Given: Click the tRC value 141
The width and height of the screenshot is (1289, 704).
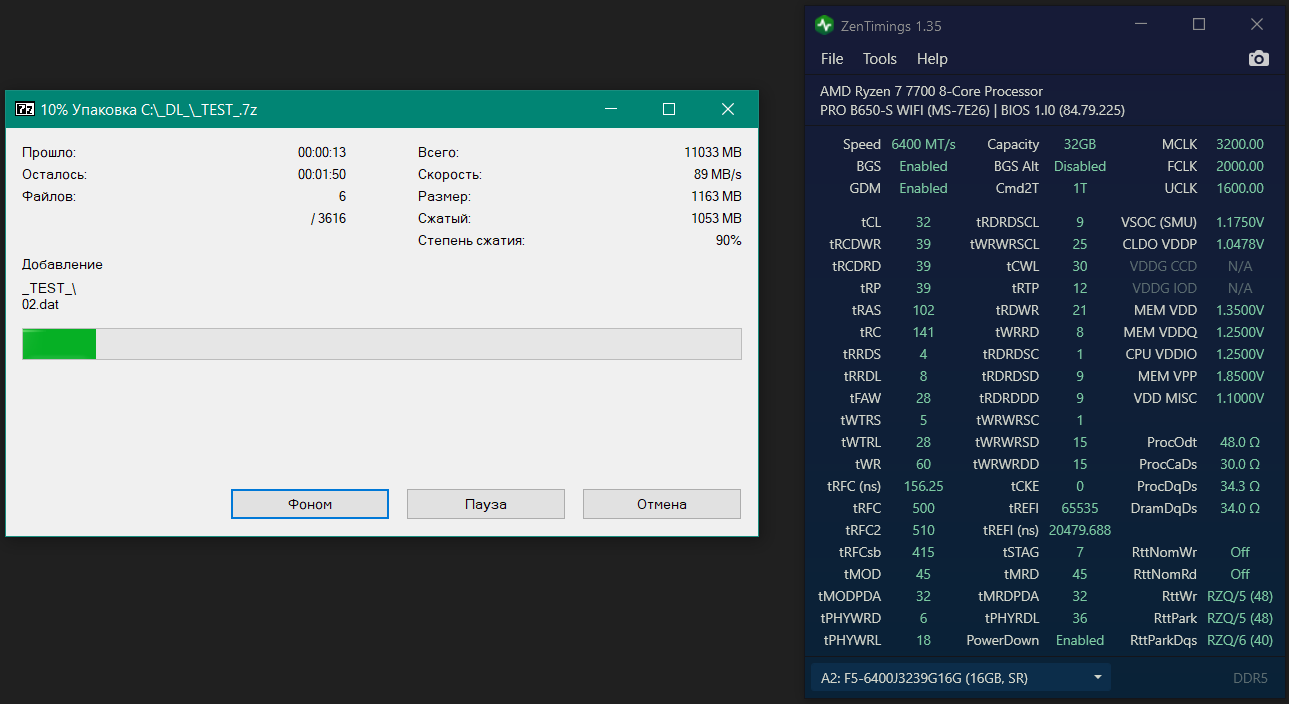Looking at the screenshot, I should pyautogui.click(x=923, y=332).
